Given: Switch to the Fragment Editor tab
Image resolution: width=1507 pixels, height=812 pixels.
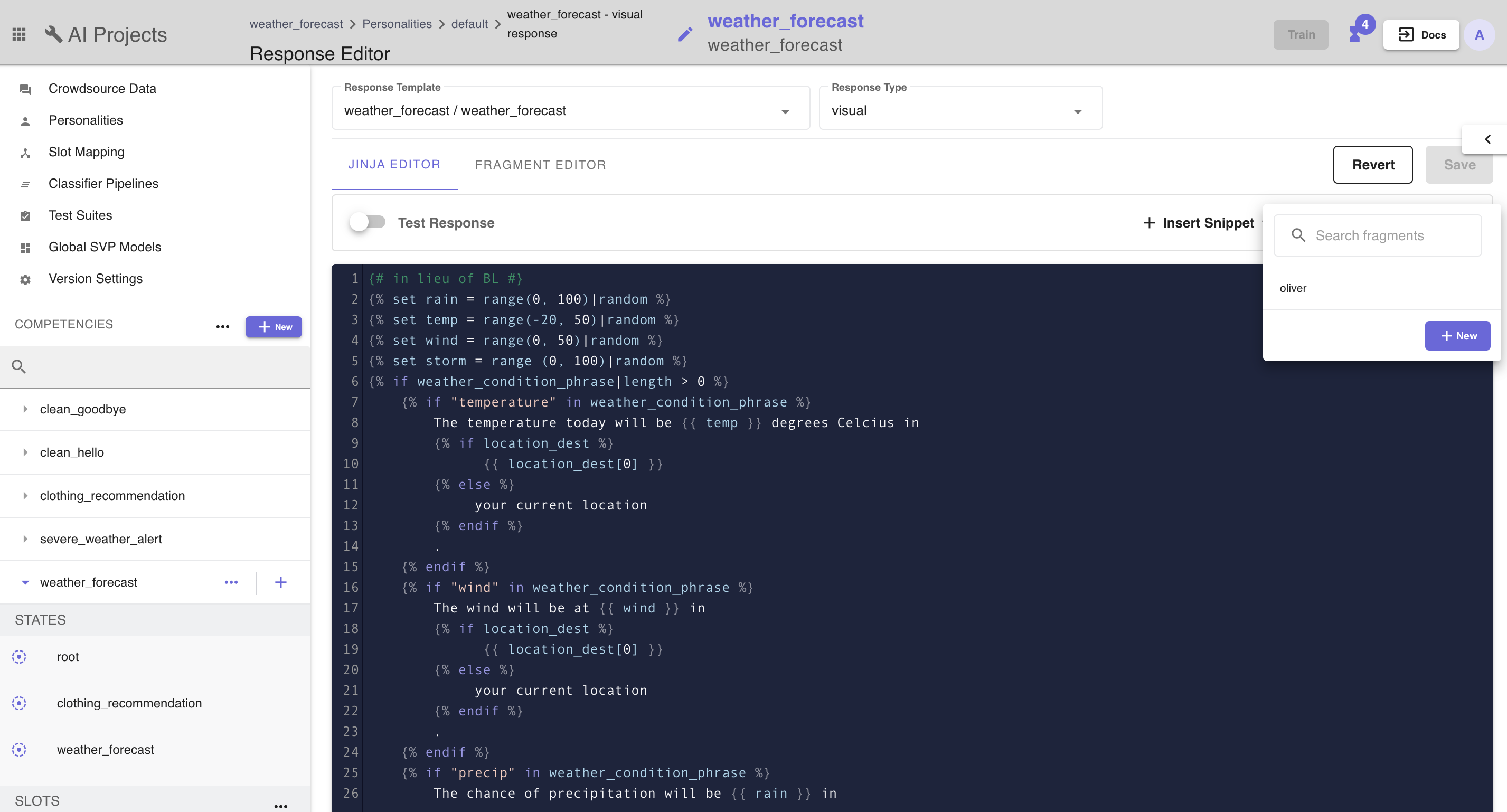Looking at the screenshot, I should (x=540, y=164).
